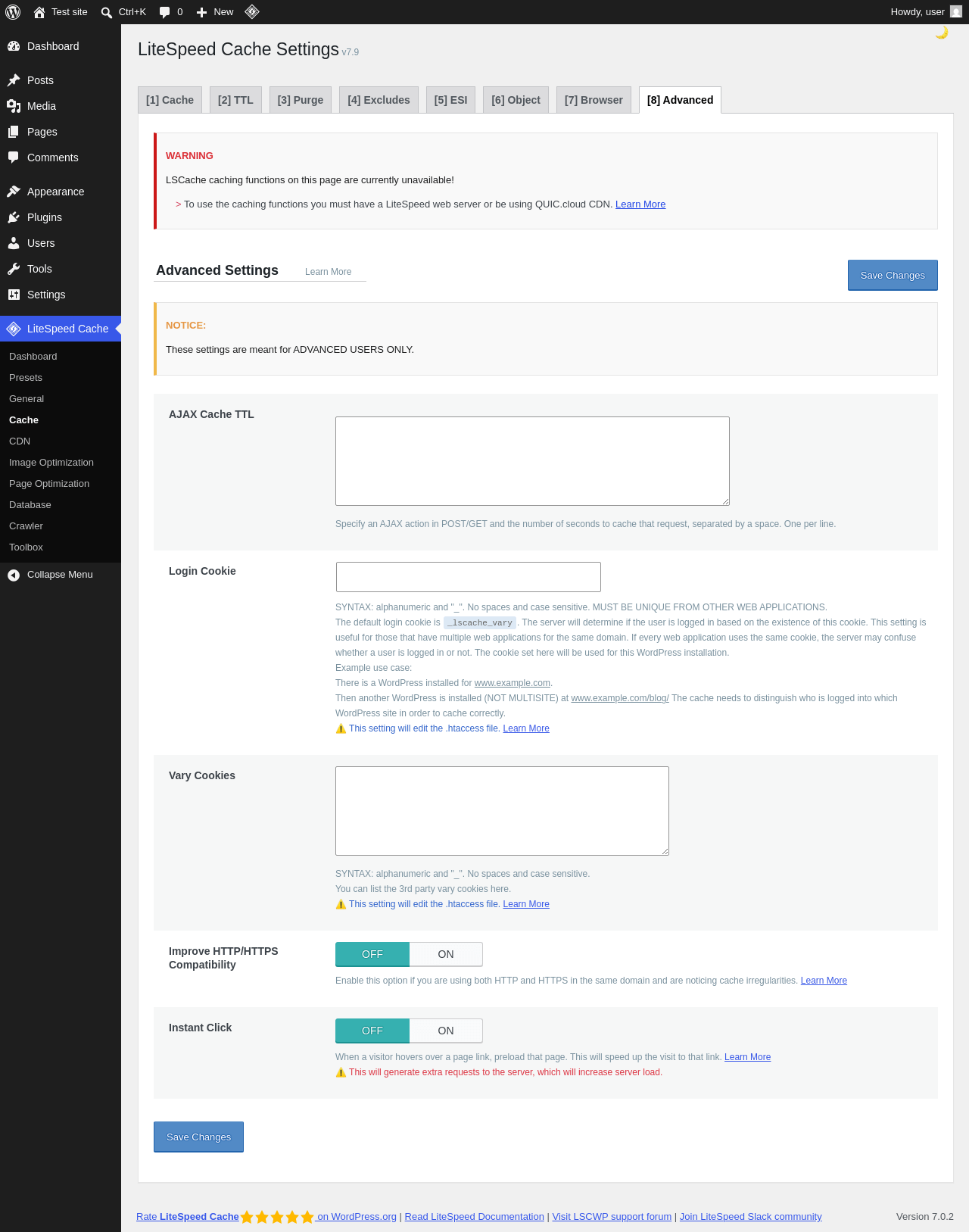The image size is (969, 1232).
Task: Focus the Login Cookie text field
Action: pyautogui.click(x=469, y=577)
